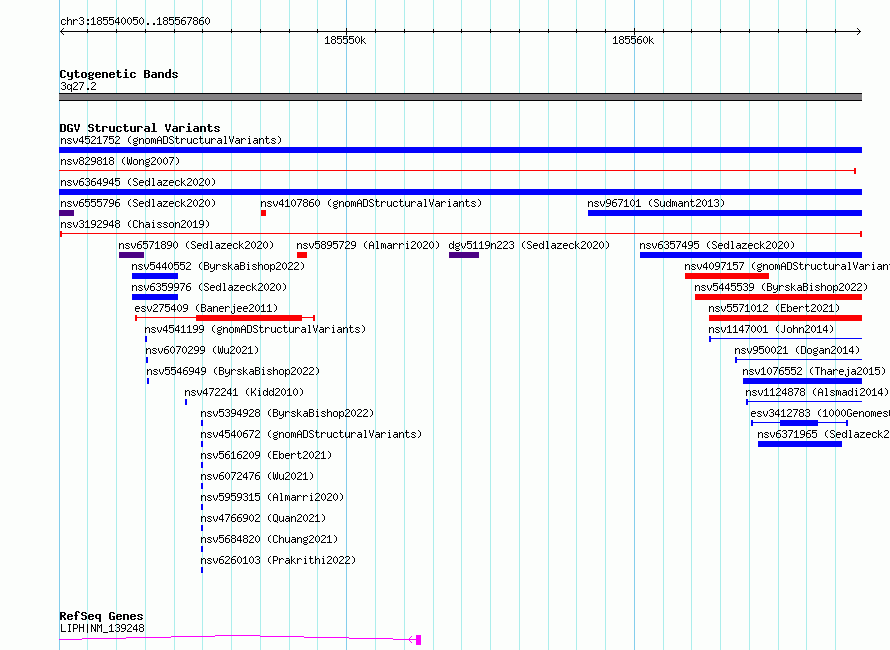
Task: Click nsv6070299 (Wu2021) label
Action: (x=202, y=350)
